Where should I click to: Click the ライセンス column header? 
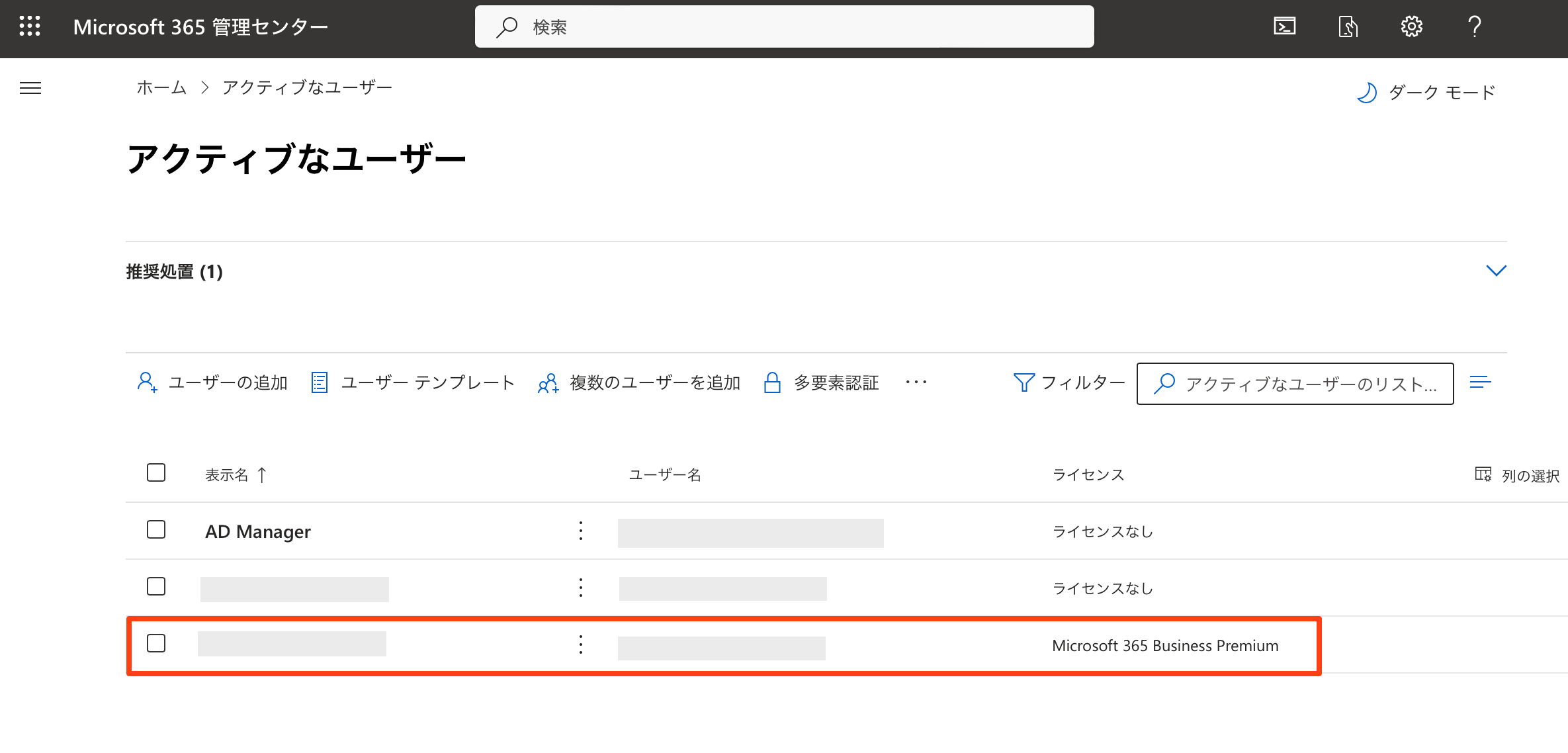coord(1088,474)
